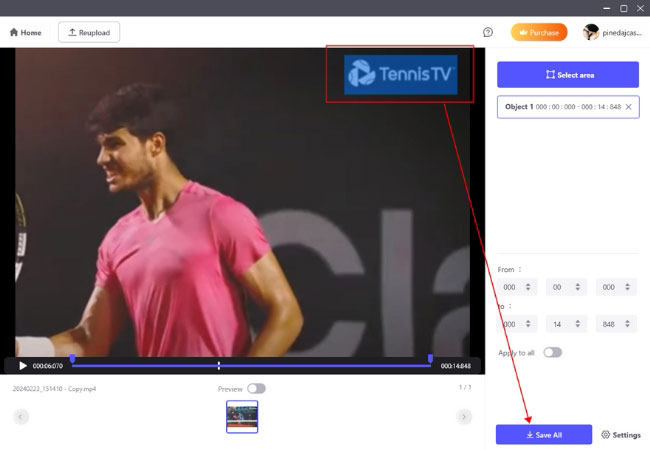Select the video clip thumbnail
This screenshot has height=450, width=650.
coord(242,416)
